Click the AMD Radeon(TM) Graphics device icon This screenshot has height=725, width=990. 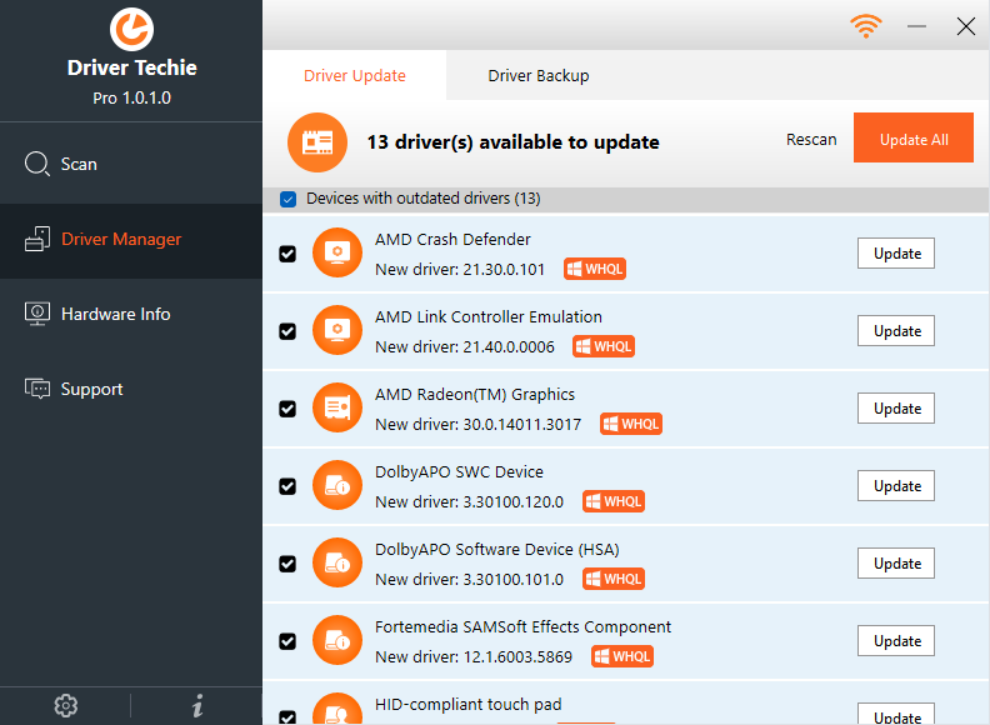coord(337,408)
